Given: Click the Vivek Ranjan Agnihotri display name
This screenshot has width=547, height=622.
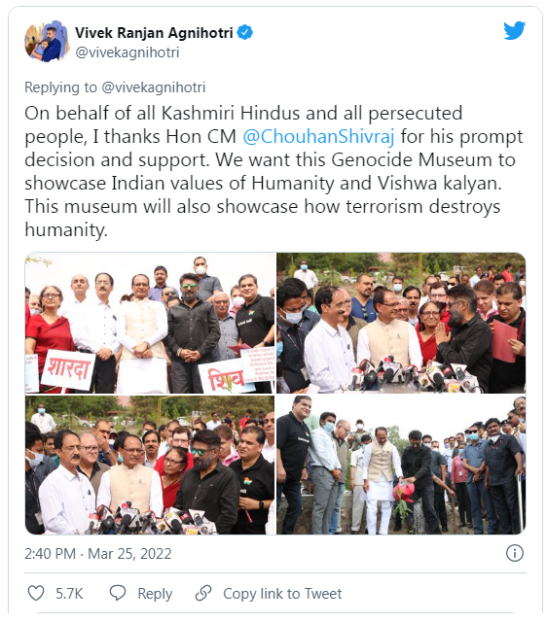Looking at the screenshot, I should [154, 33].
